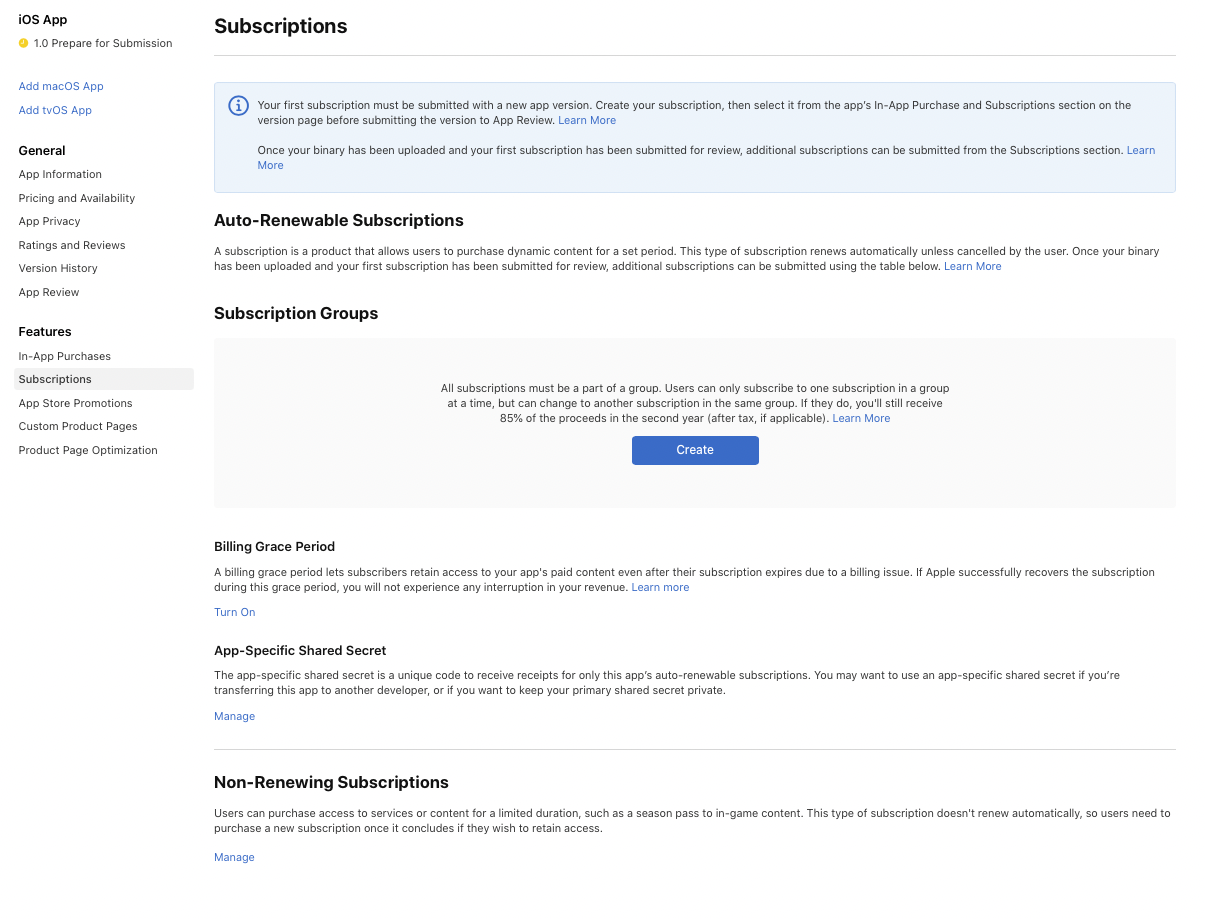Open Ratings and Reviews

point(72,245)
